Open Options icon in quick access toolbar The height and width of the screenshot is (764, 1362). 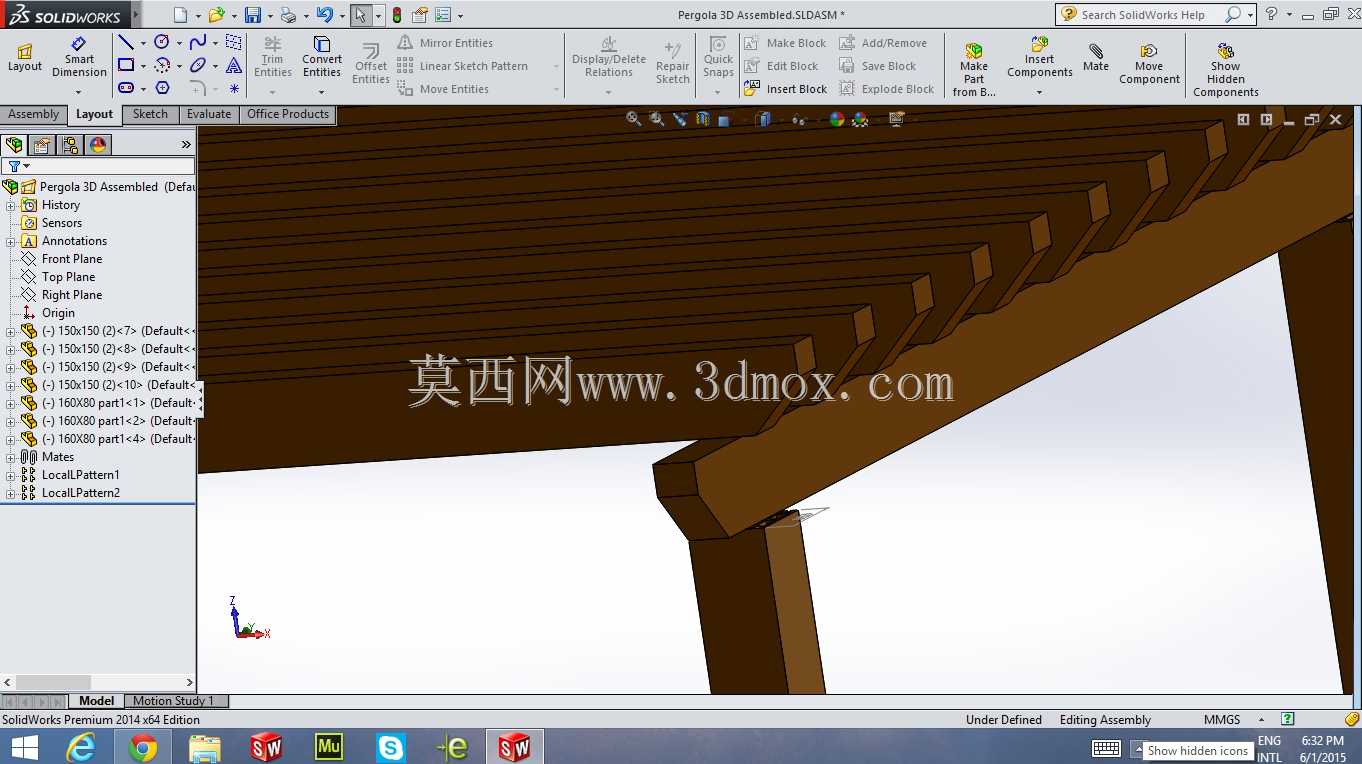pos(442,15)
